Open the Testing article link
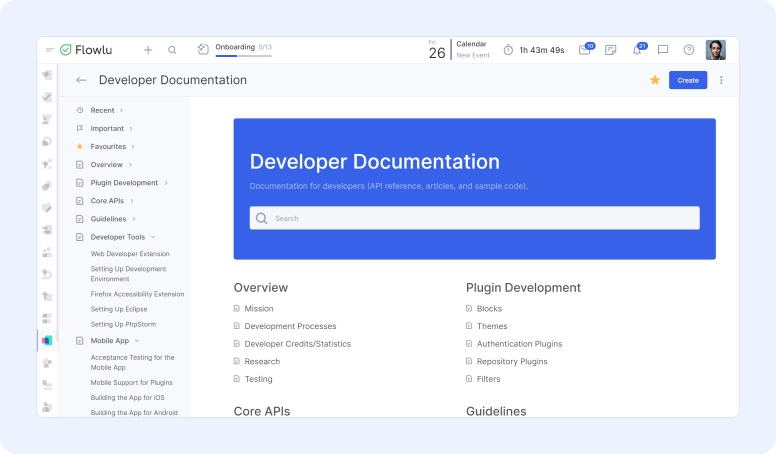This screenshot has height=454, width=776. [x=258, y=379]
